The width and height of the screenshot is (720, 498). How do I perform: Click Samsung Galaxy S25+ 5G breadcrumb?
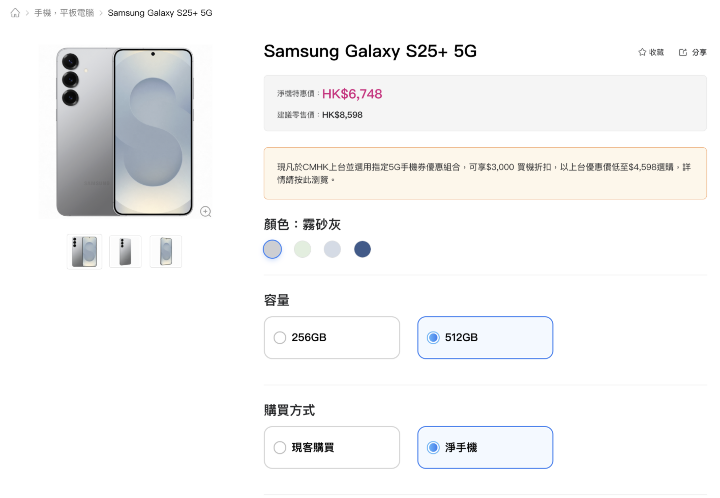point(160,13)
